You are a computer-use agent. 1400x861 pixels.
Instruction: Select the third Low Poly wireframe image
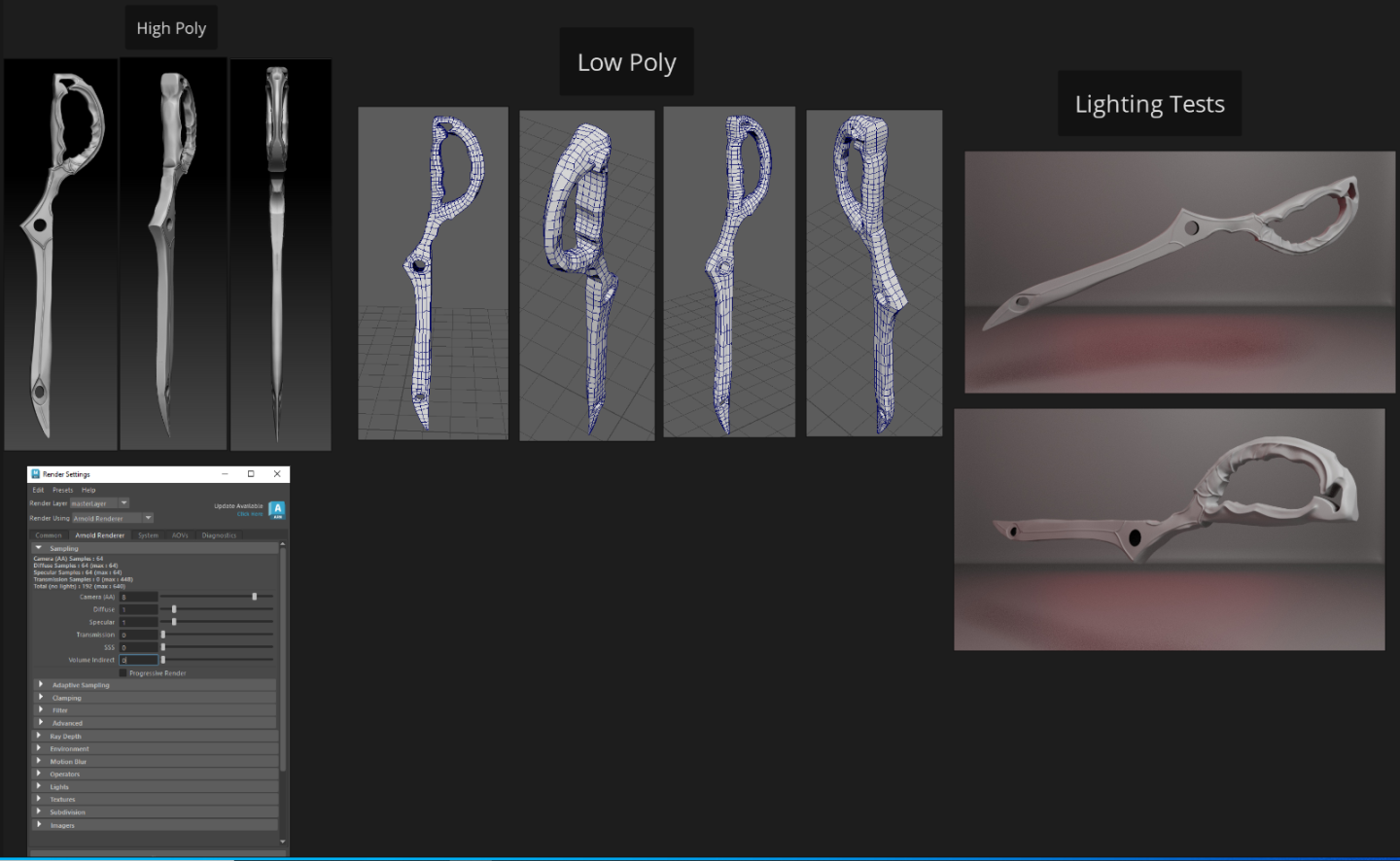tap(729, 272)
